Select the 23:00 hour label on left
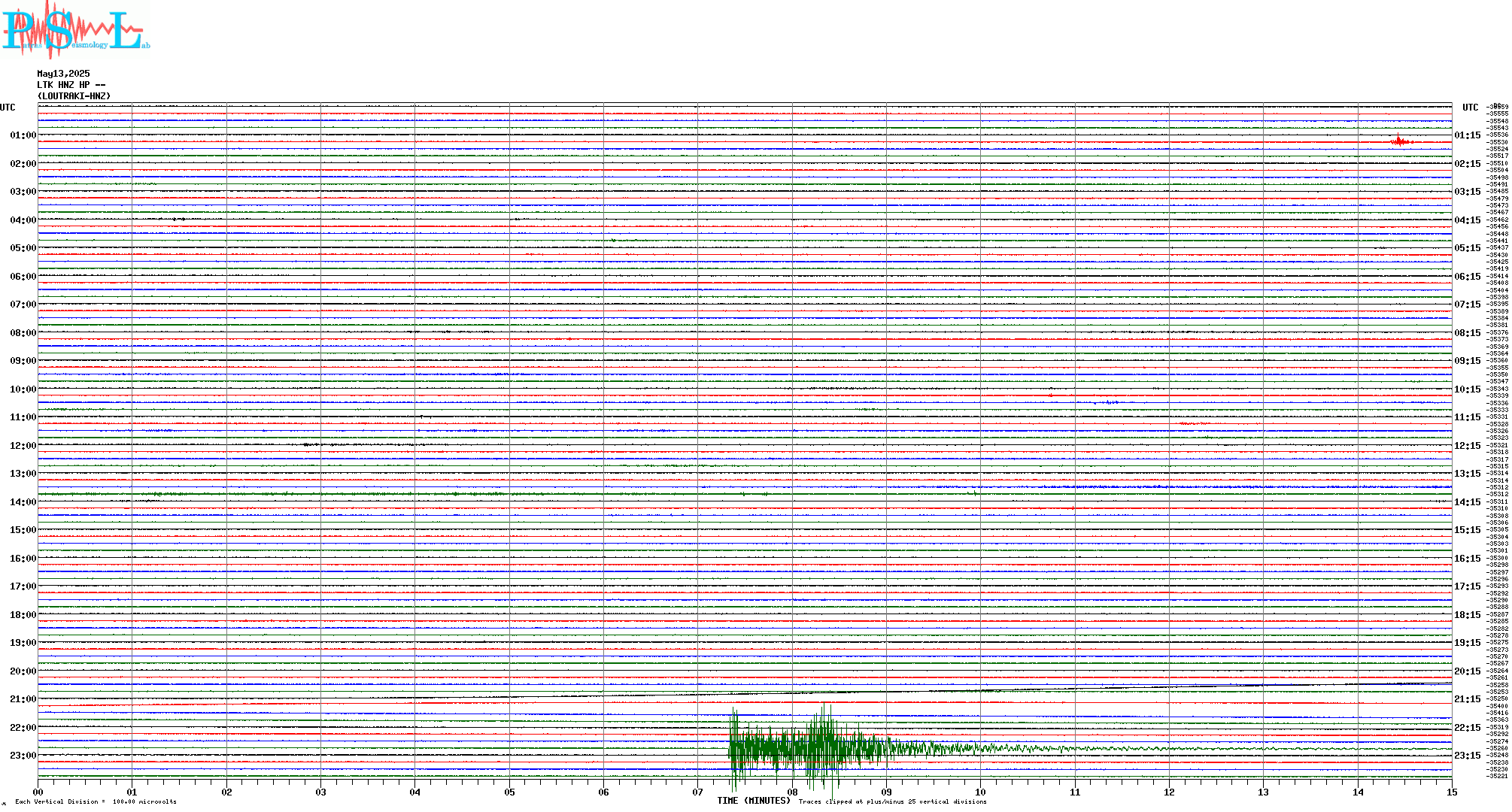1512x812 pixels. [23, 756]
